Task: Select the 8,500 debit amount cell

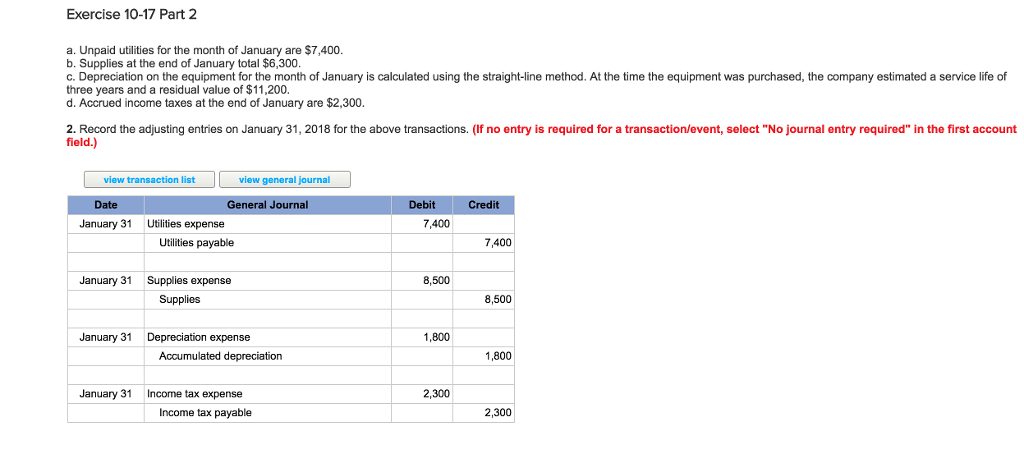Action: point(422,281)
